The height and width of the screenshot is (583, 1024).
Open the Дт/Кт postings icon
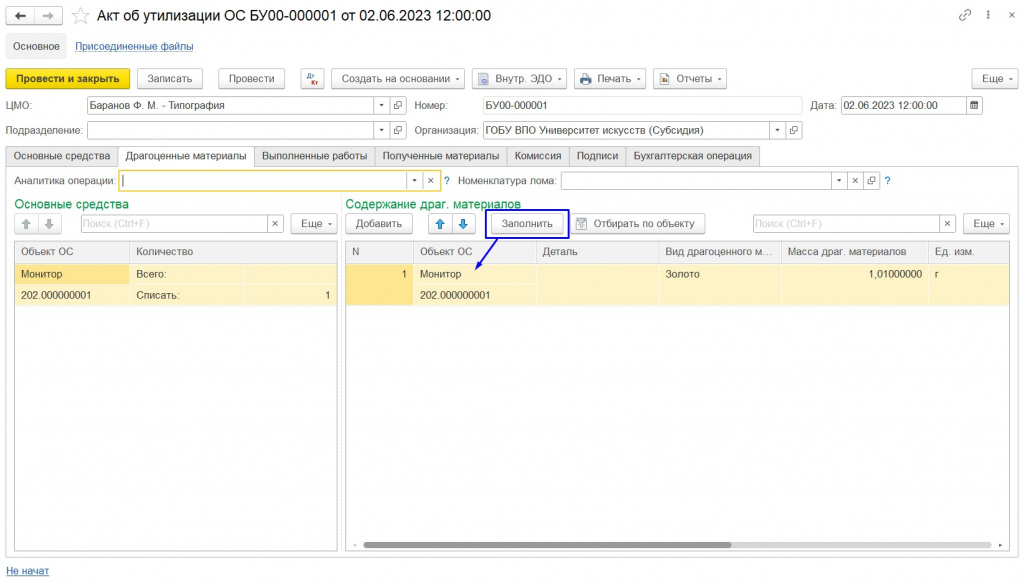click(312, 78)
